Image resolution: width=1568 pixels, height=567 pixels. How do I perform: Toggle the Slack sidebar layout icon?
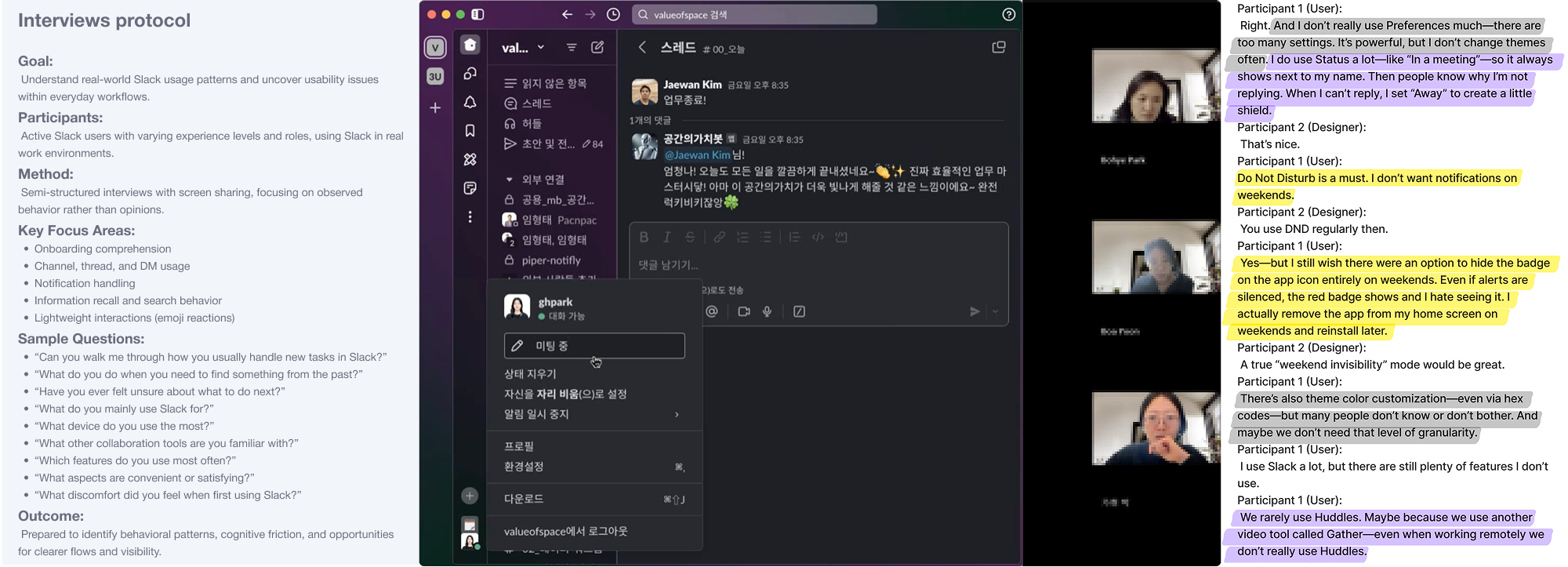pos(477,14)
